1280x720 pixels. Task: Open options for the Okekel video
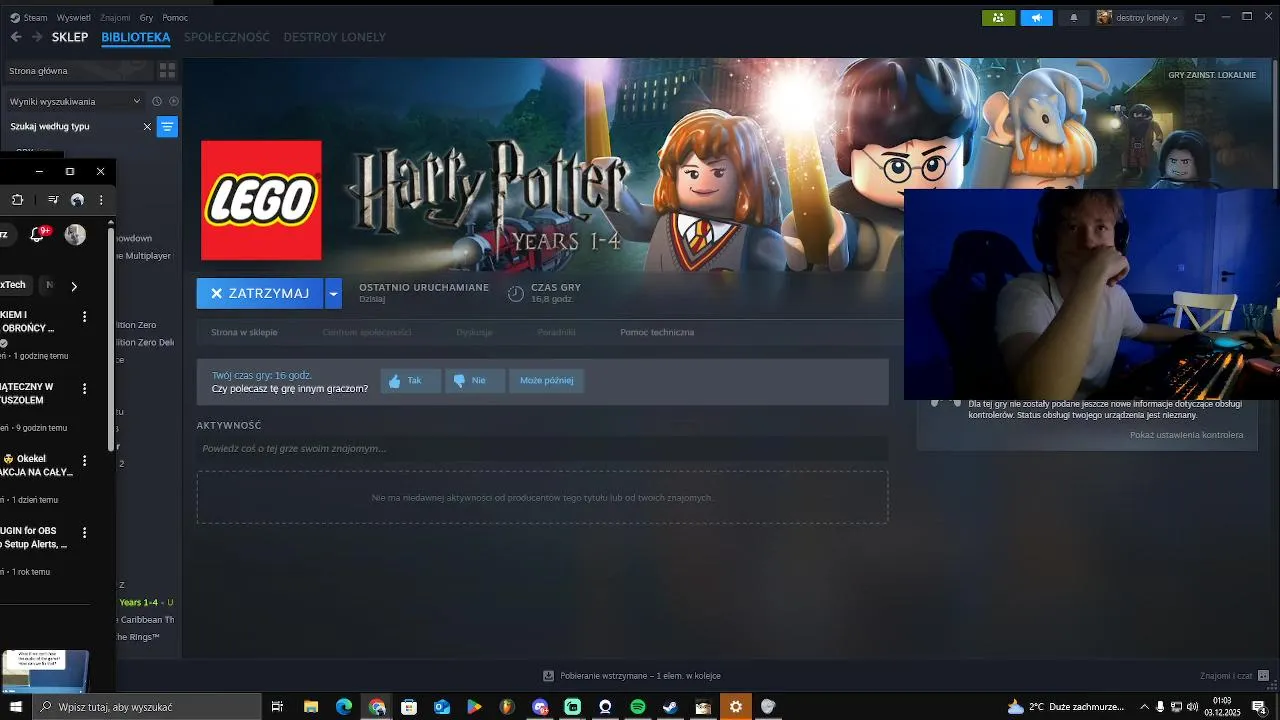(x=84, y=460)
